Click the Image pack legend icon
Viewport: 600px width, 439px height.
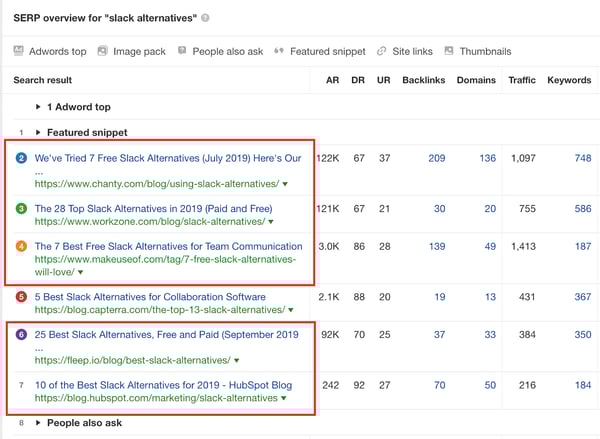(x=102, y=51)
